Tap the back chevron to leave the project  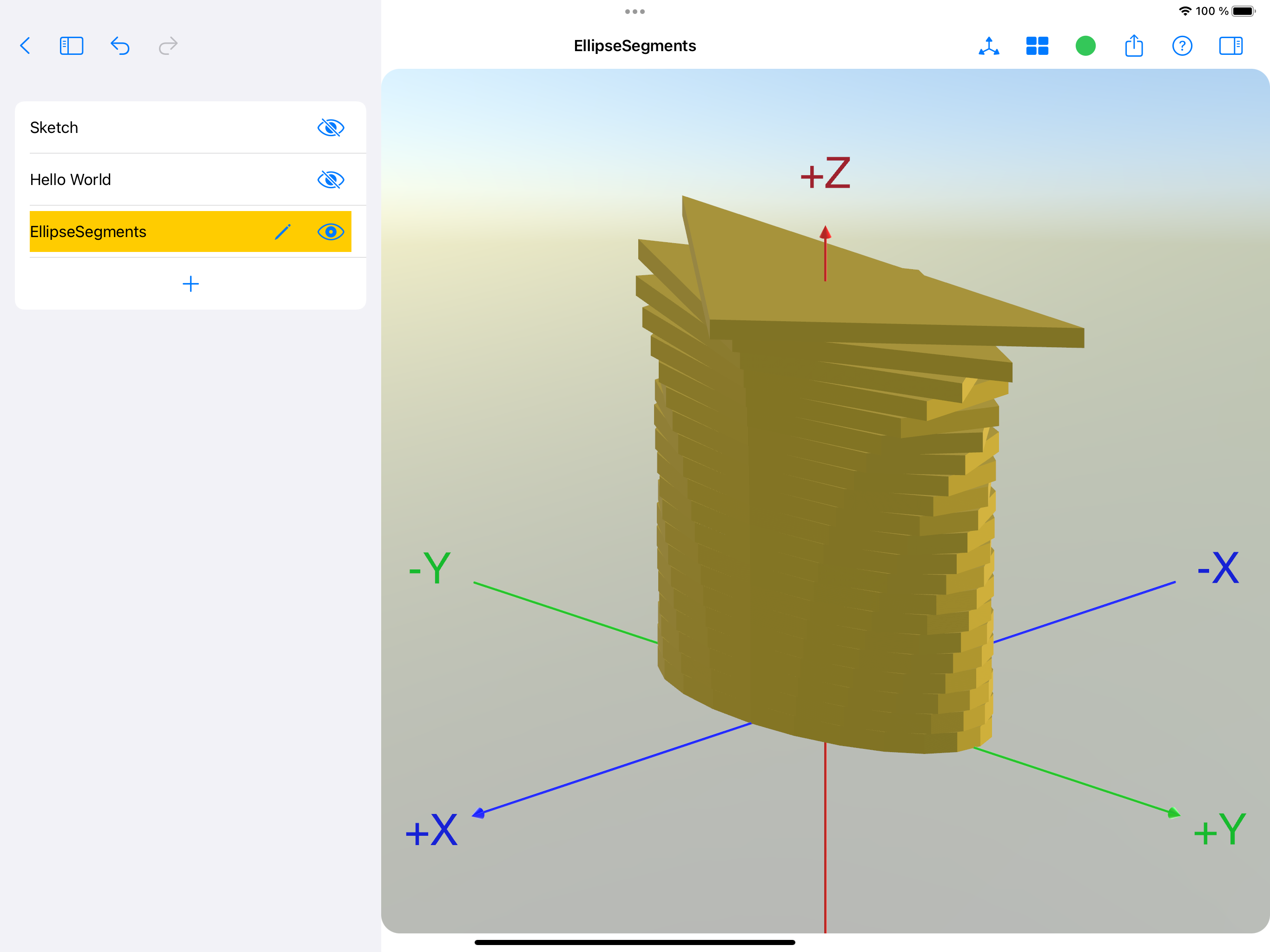pyautogui.click(x=25, y=46)
